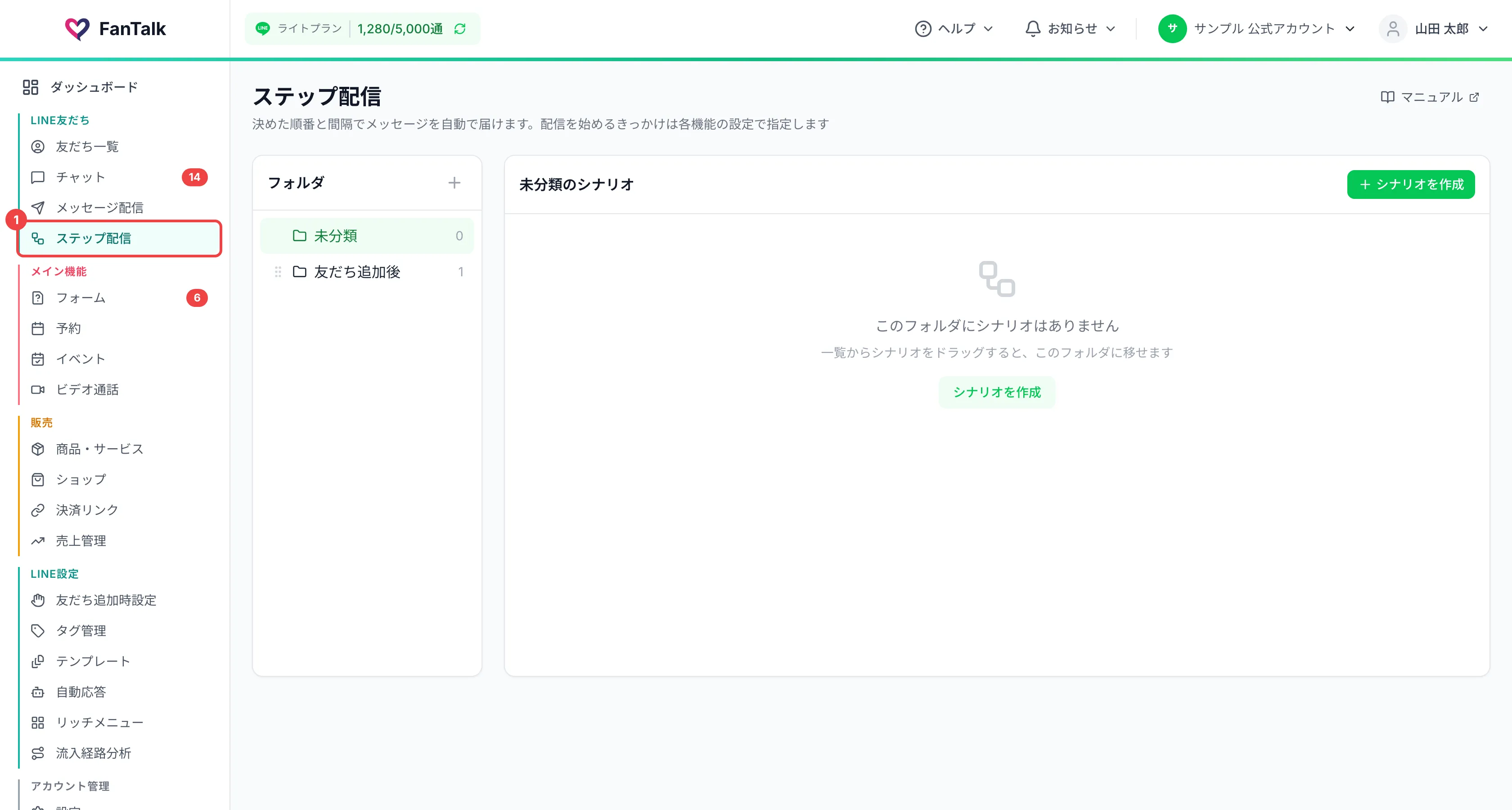Viewport: 1512px width, 810px height.
Task: Click the フォーム document icon
Action: click(x=37, y=298)
